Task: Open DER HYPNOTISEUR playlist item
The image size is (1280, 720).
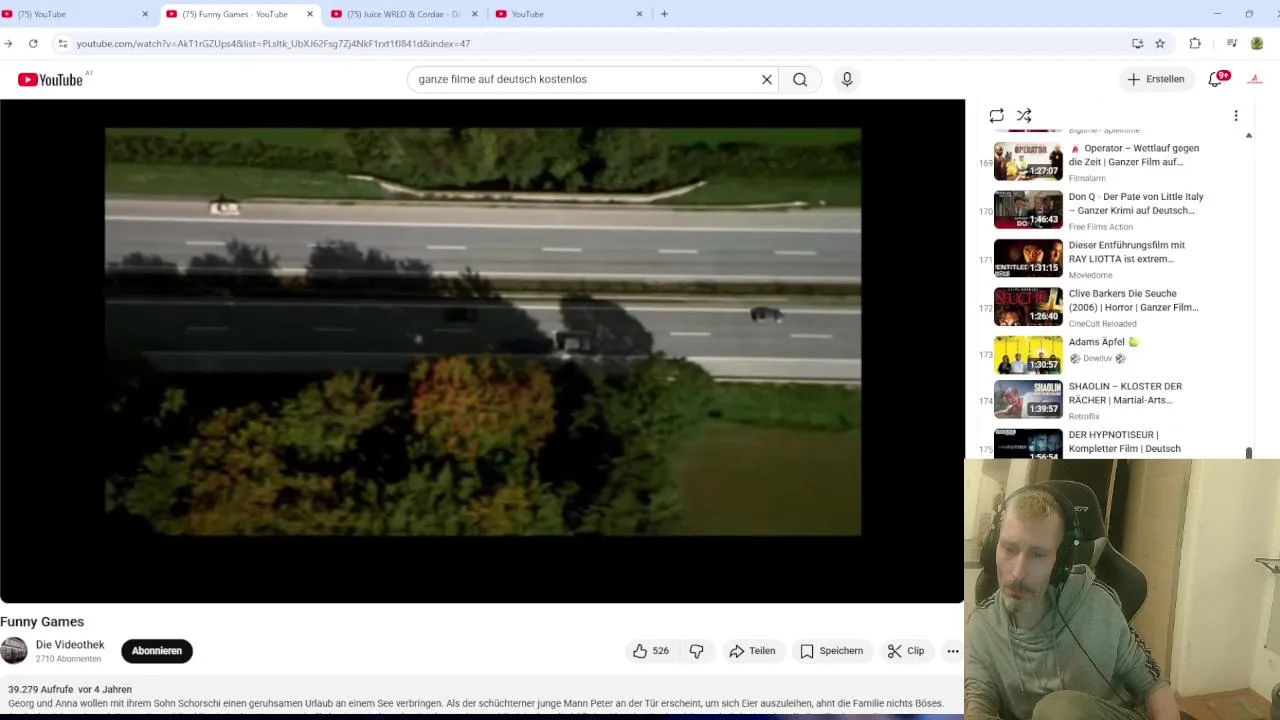Action: tap(1118, 444)
